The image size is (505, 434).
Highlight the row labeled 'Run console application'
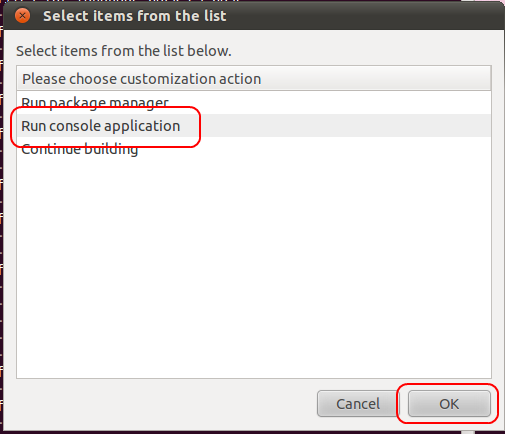coord(254,126)
